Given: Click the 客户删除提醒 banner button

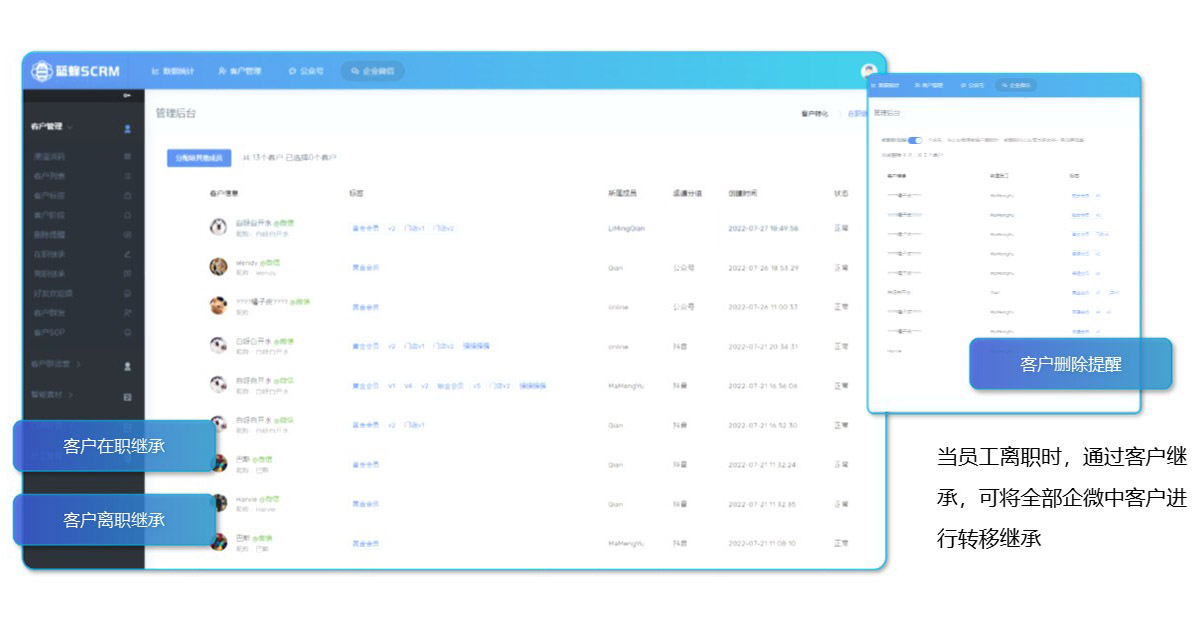Looking at the screenshot, I should pyautogui.click(x=1070, y=364).
